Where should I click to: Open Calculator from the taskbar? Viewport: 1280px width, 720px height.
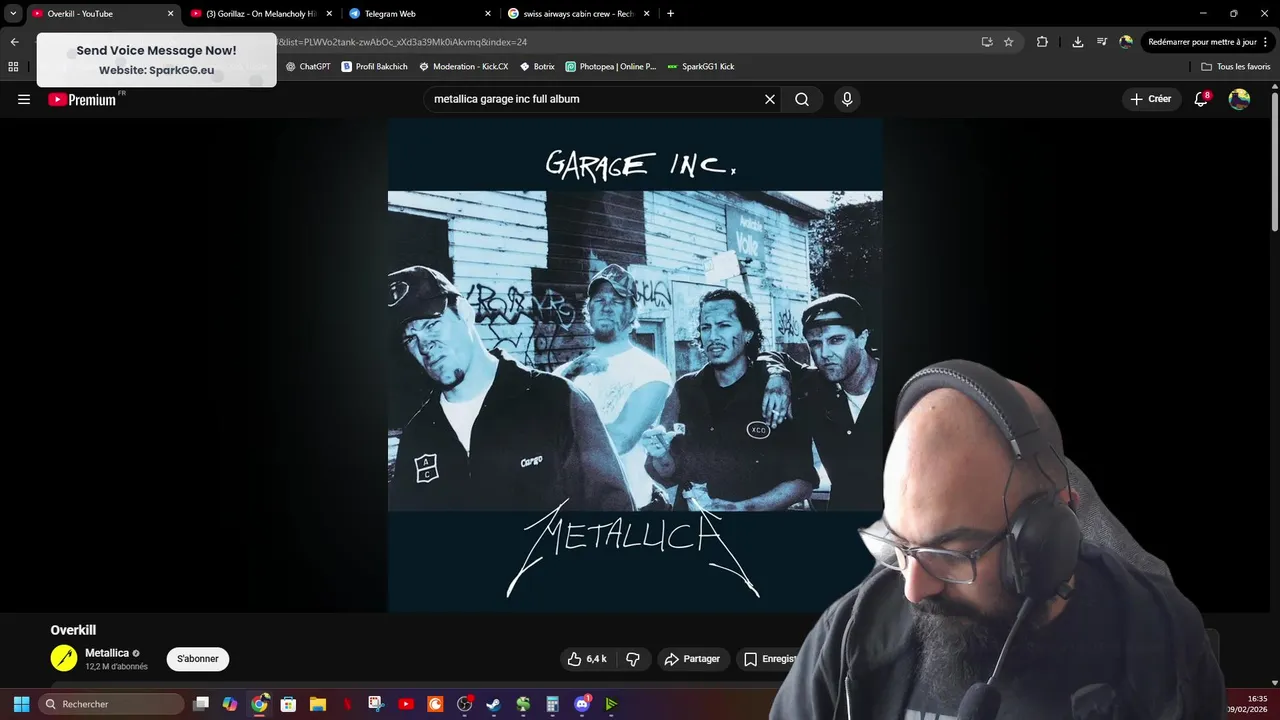pos(552,704)
